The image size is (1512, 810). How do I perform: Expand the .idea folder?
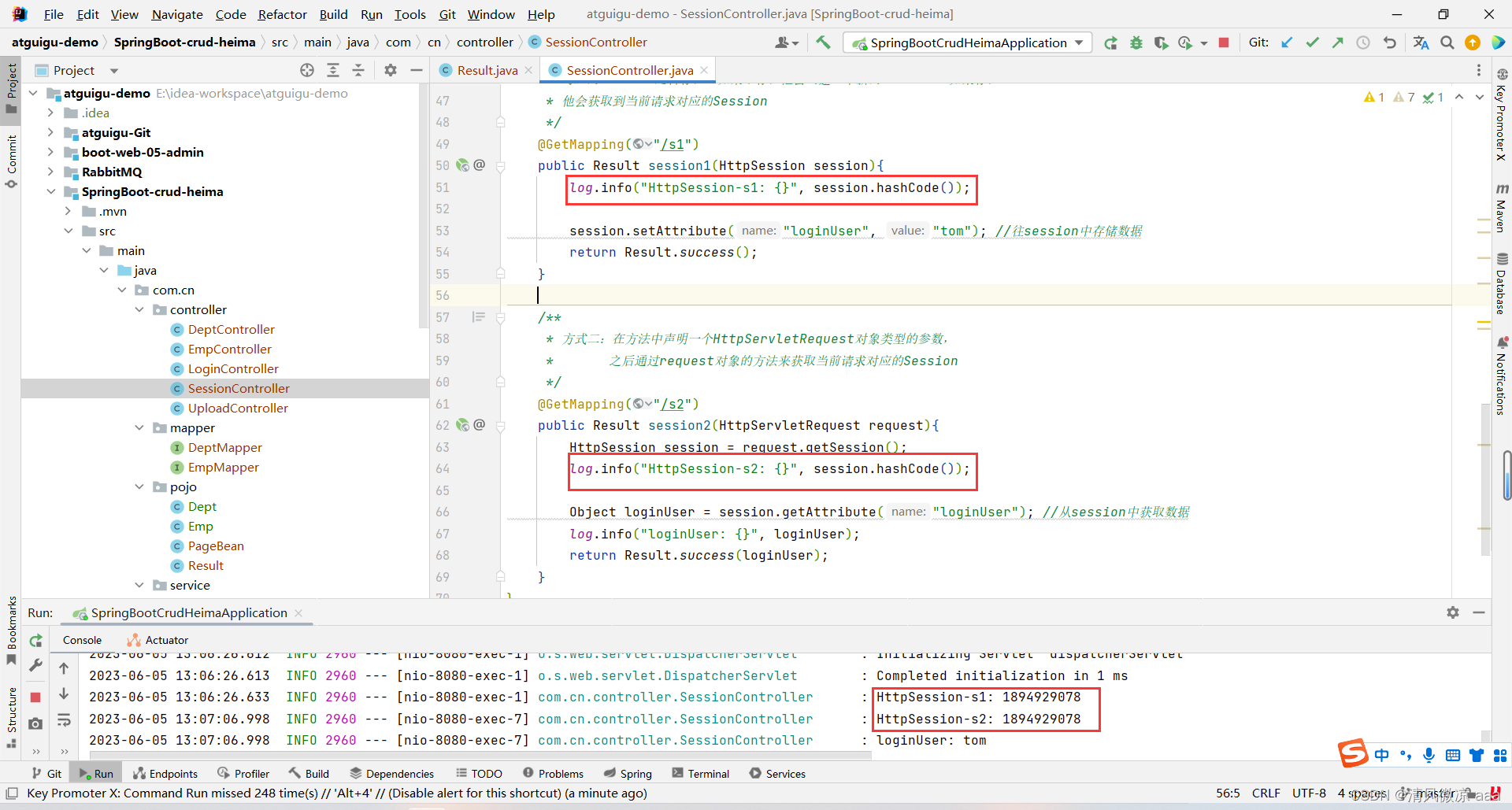click(50, 113)
